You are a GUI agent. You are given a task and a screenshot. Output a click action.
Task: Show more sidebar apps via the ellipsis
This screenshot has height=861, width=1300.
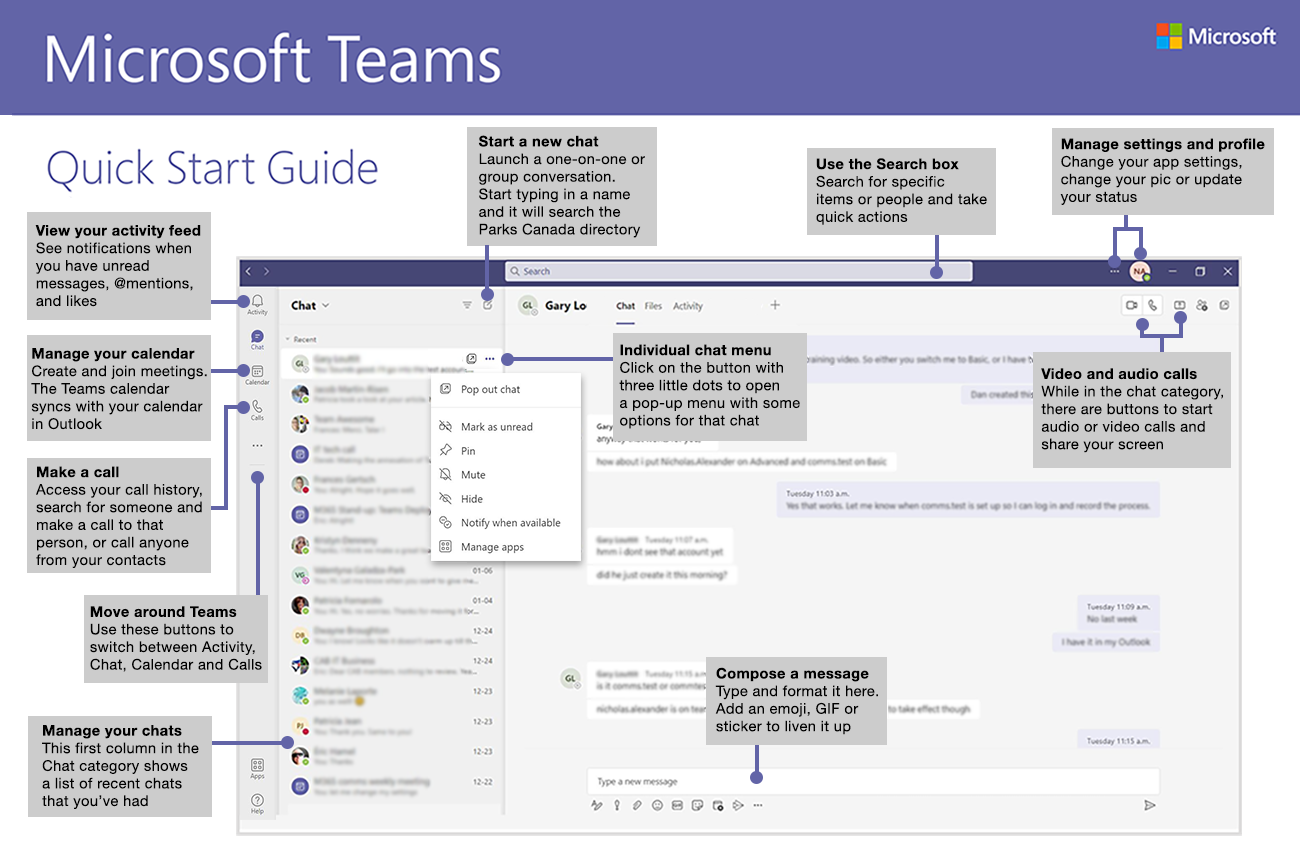click(x=257, y=446)
